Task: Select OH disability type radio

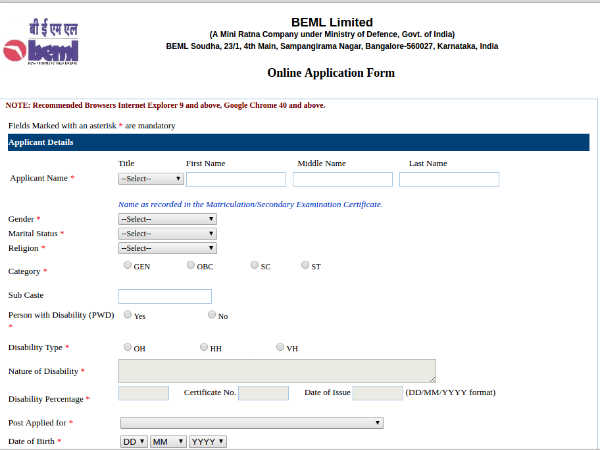Action: click(127, 347)
